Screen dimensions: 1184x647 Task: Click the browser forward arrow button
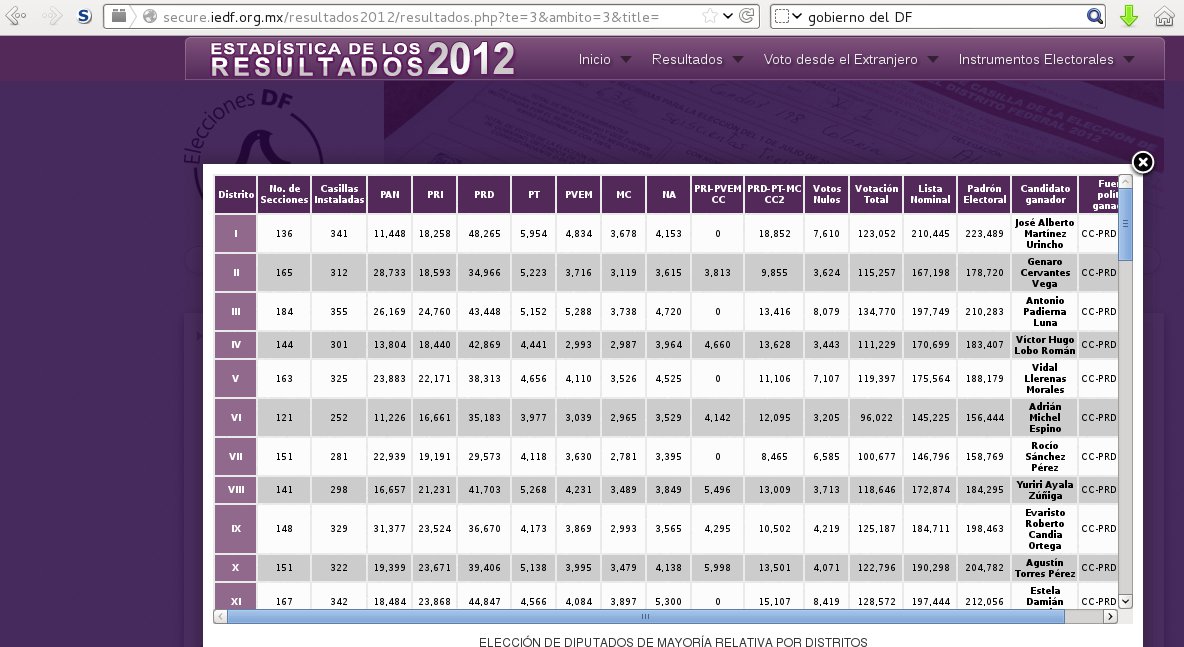coord(52,16)
